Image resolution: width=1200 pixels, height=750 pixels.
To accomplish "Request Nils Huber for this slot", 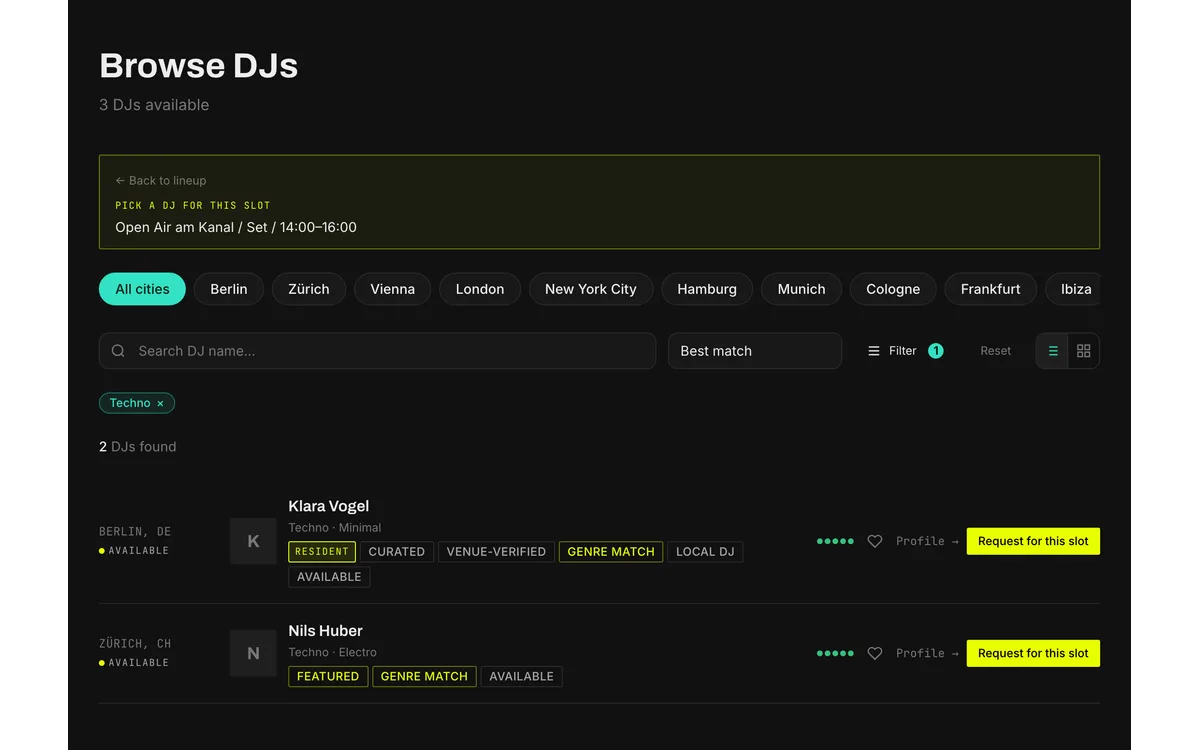I will click(x=1033, y=653).
